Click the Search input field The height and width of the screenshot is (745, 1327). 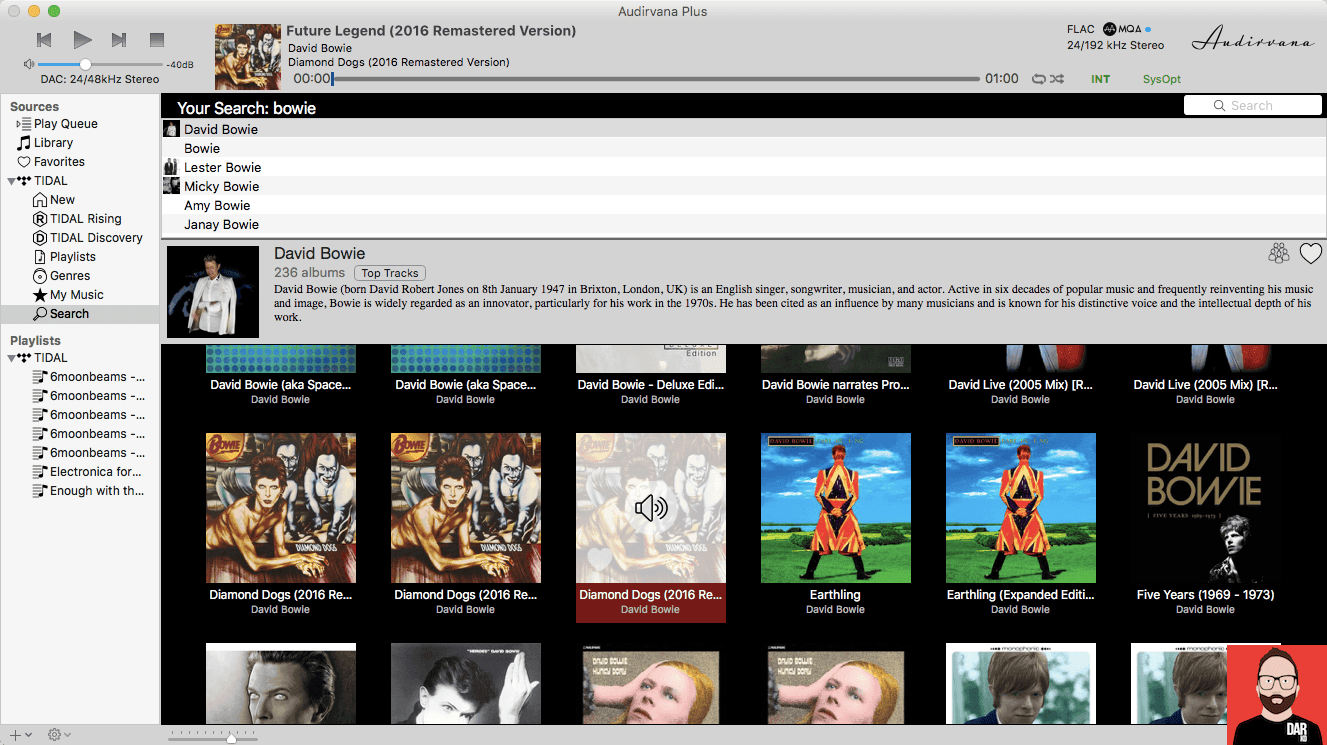click(x=1252, y=106)
